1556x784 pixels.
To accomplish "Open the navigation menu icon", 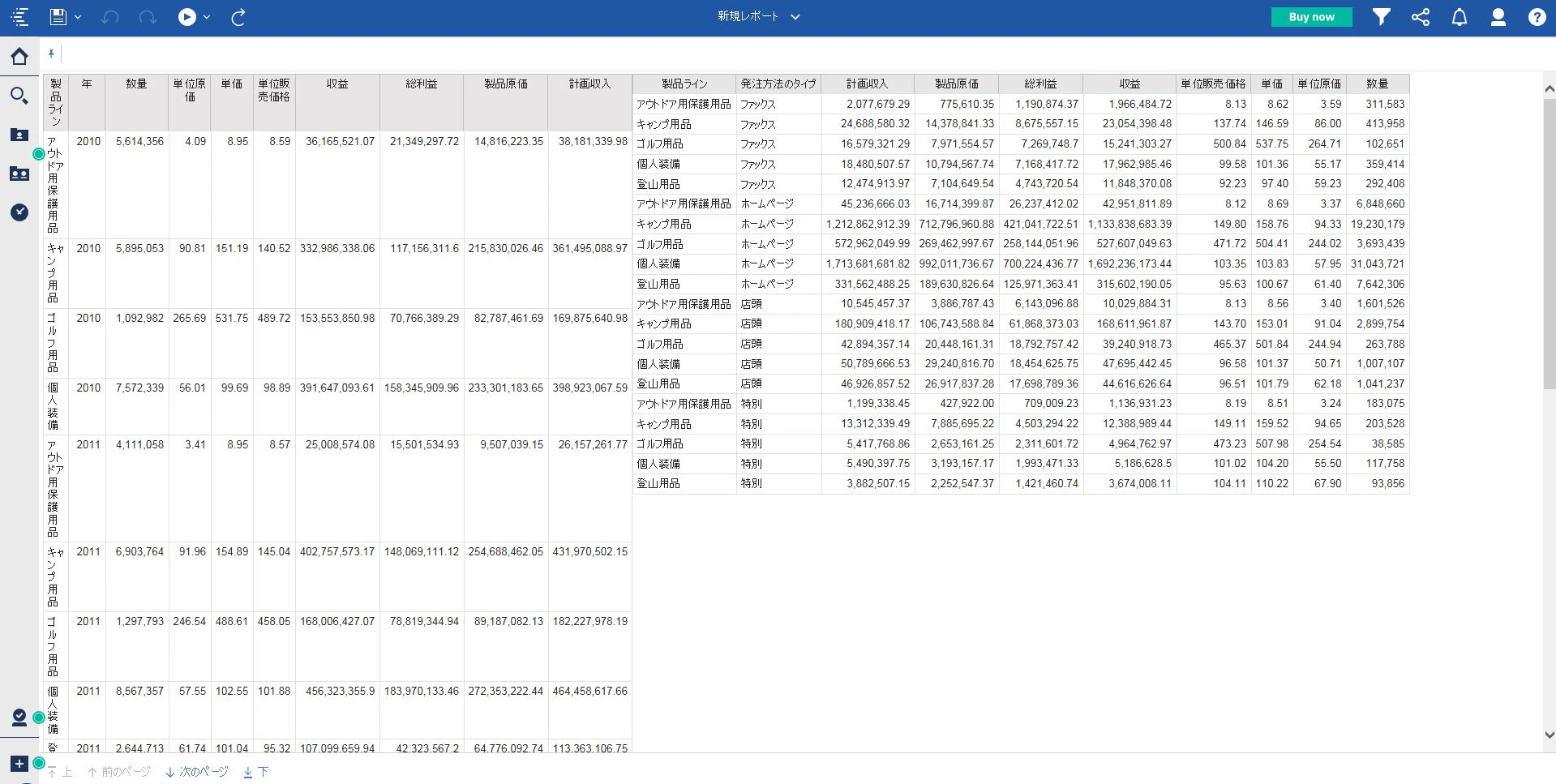I will [x=19, y=17].
